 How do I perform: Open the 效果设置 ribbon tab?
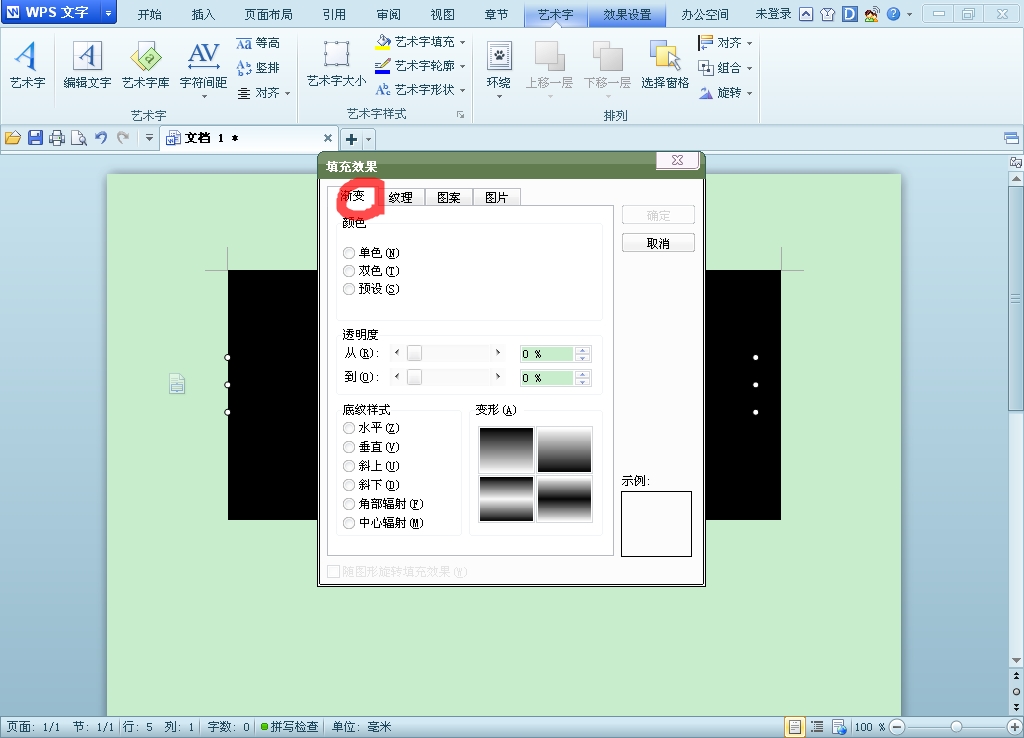tap(627, 14)
